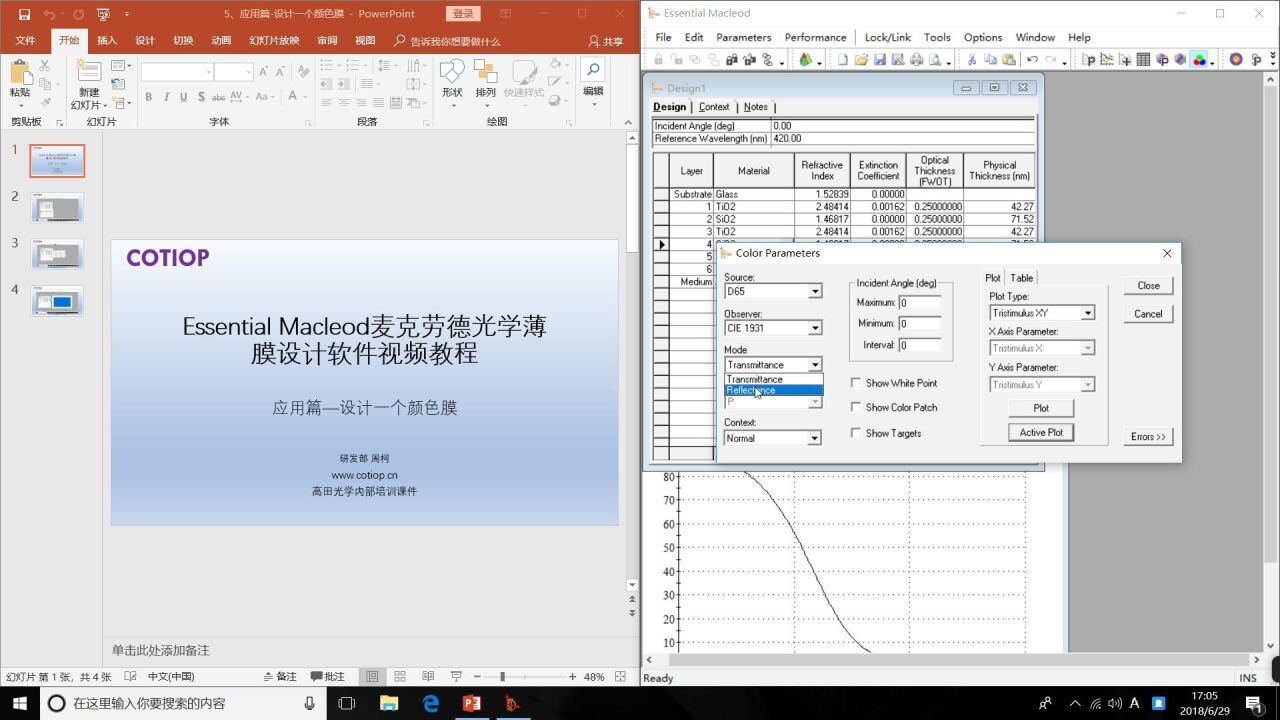Switch to the Table tab

point(1021,278)
